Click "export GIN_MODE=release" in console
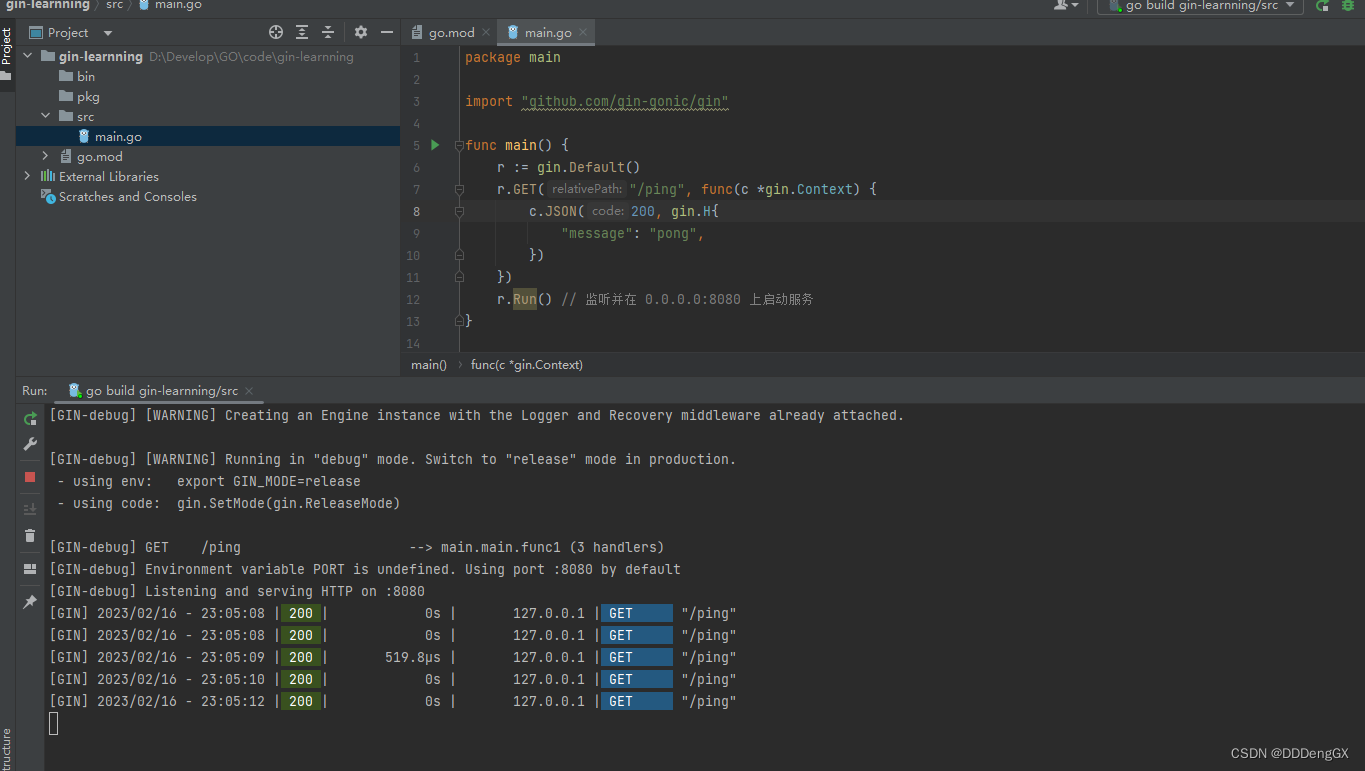 [269, 481]
